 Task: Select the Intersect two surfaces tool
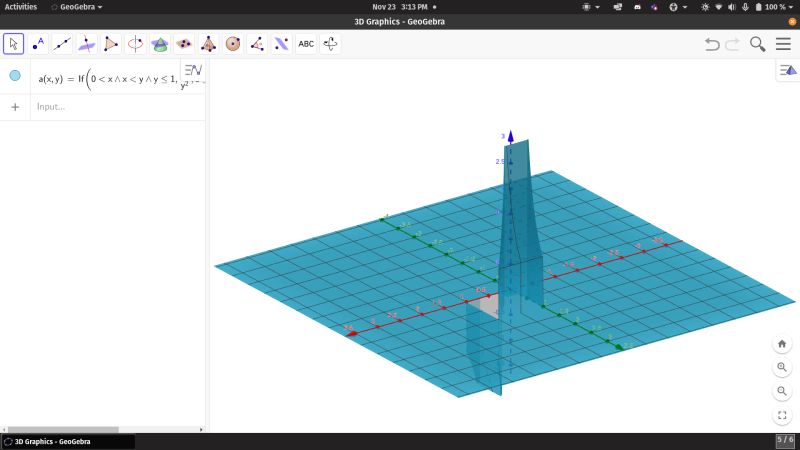(x=160, y=44)
